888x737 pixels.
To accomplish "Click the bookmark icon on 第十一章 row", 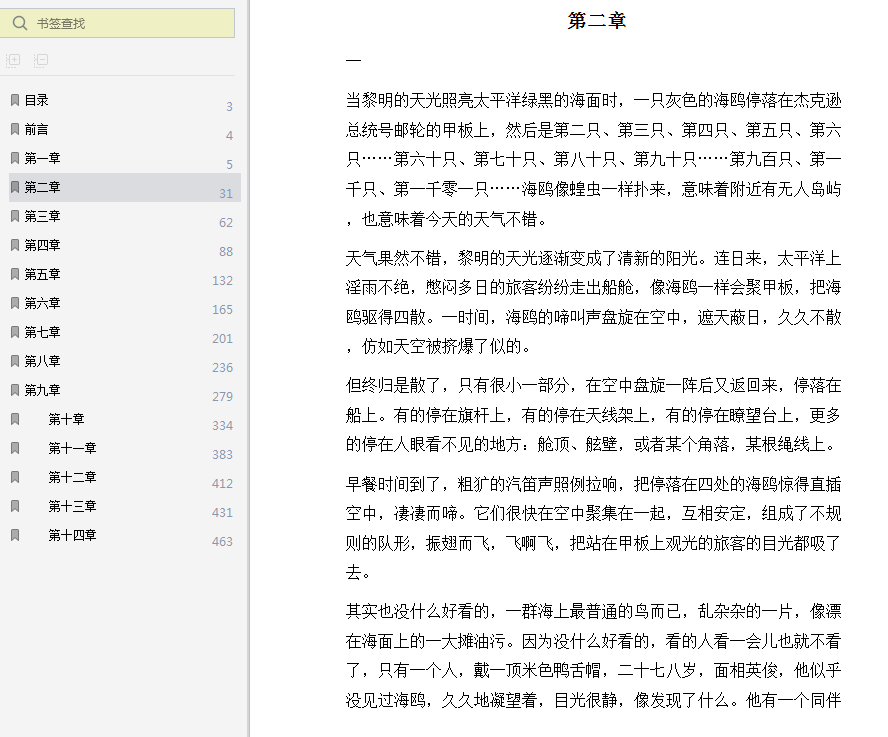I will click(x=15, y=448).
